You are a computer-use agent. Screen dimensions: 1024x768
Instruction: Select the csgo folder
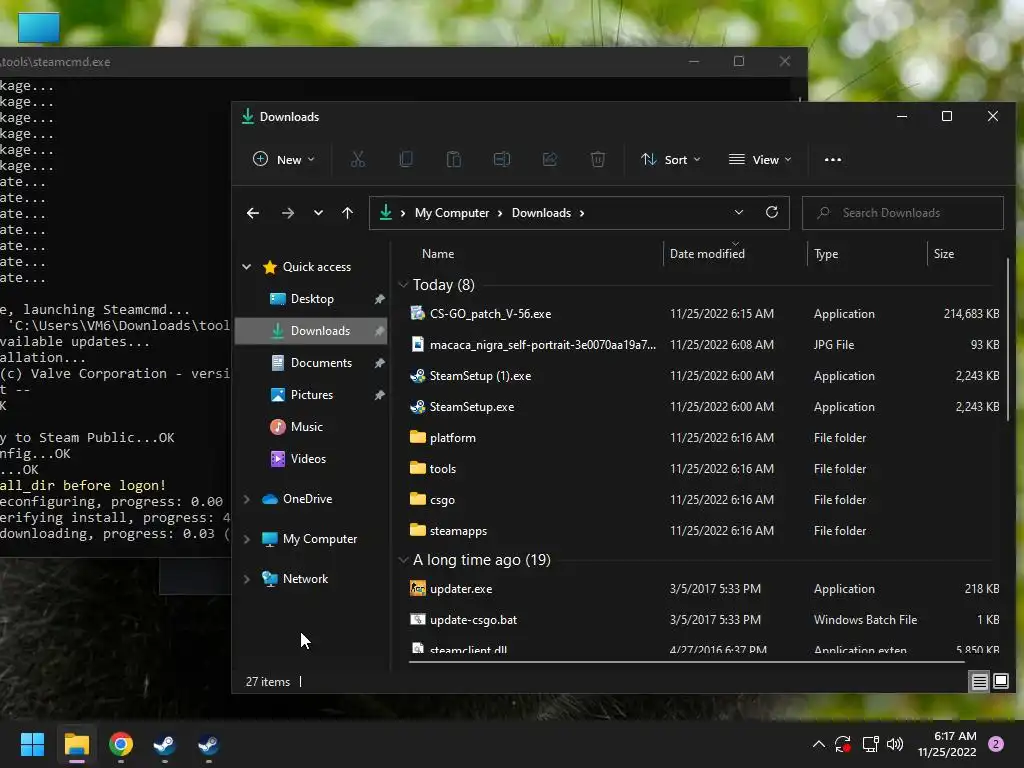tap(704, 500)
